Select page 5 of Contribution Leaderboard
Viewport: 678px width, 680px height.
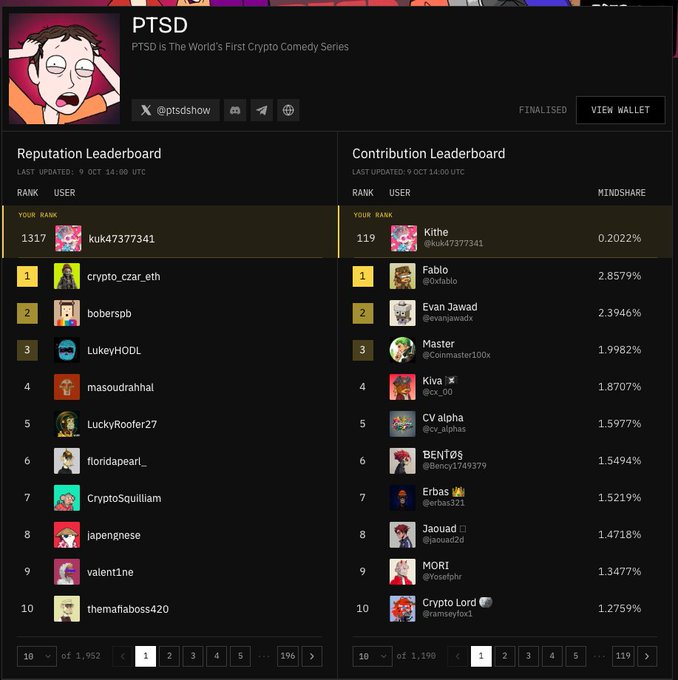tap(576, 656)
